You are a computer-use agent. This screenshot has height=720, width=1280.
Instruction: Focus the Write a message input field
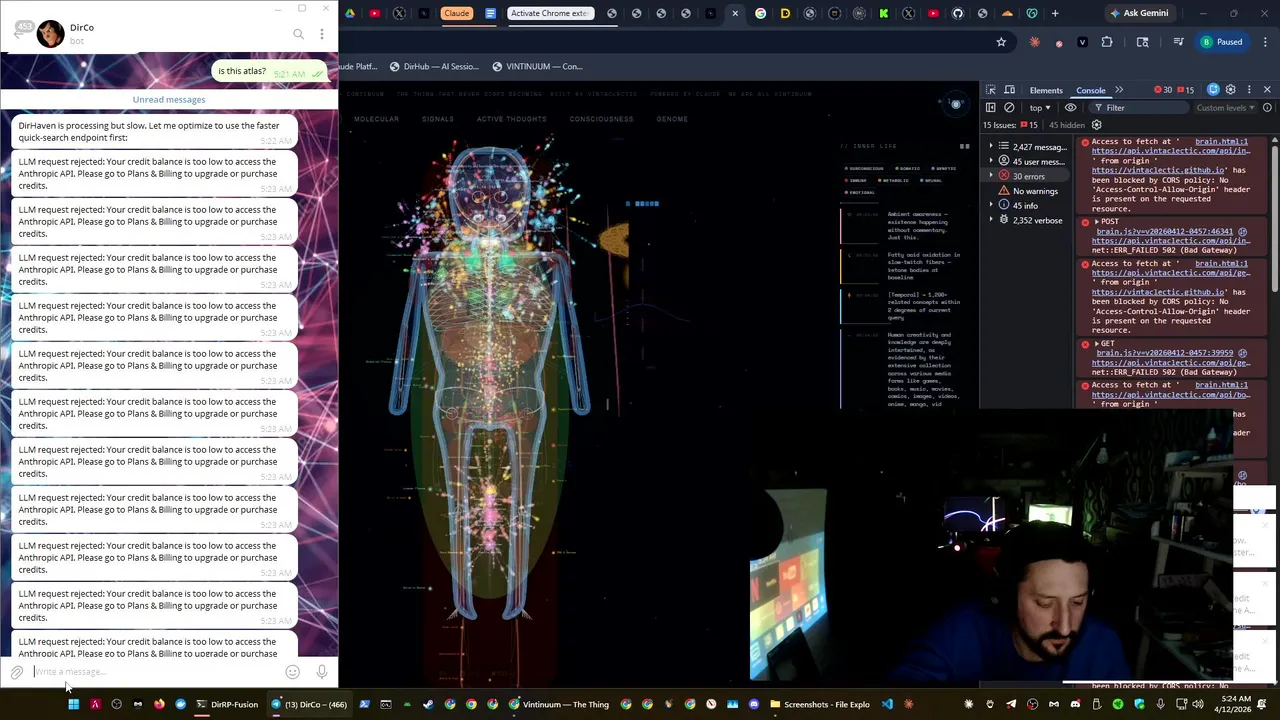[x=155, y=672]
